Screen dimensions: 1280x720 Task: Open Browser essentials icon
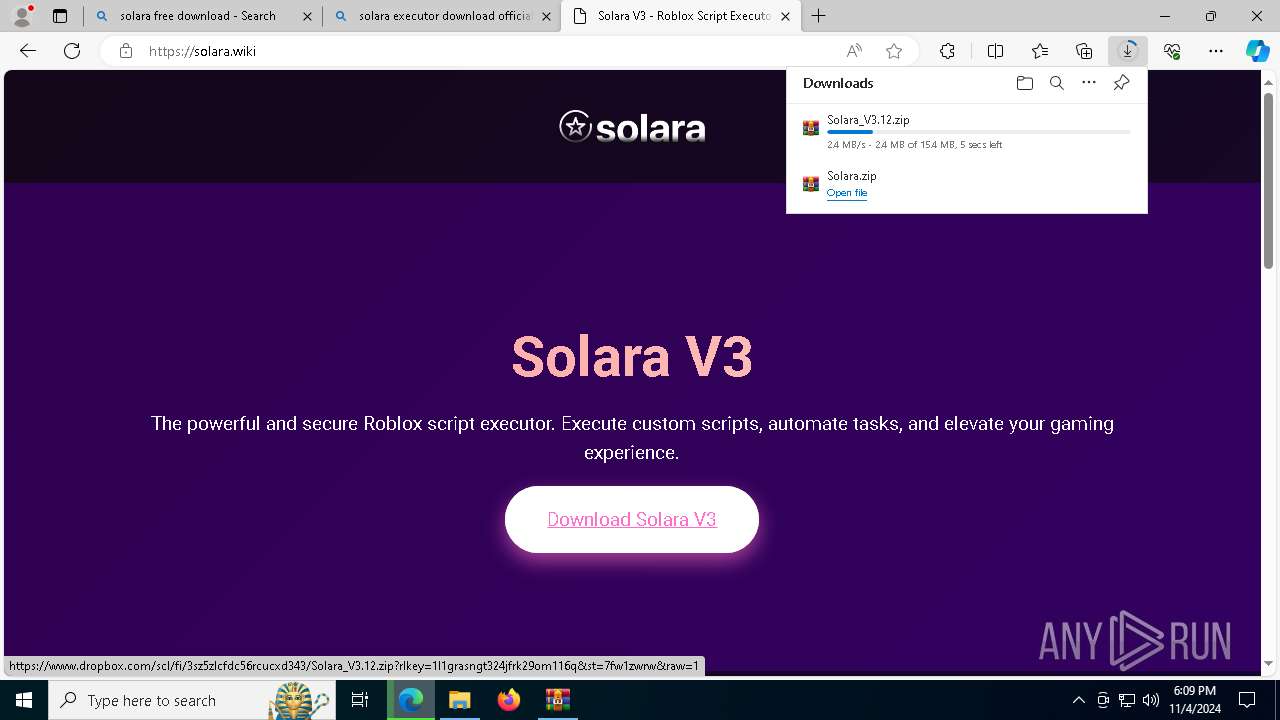1172,51
